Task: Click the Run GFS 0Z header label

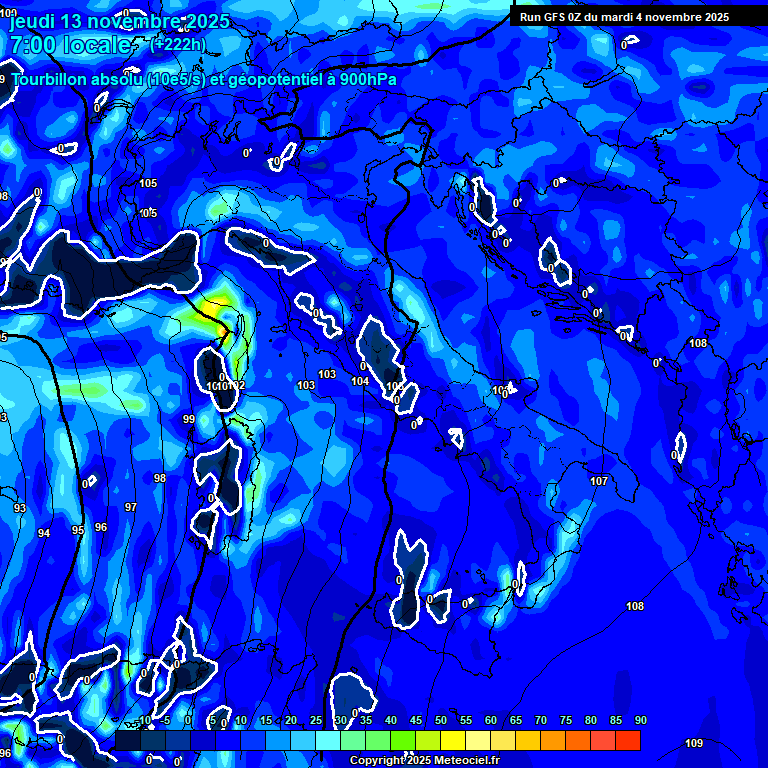Action: (624, 17)
